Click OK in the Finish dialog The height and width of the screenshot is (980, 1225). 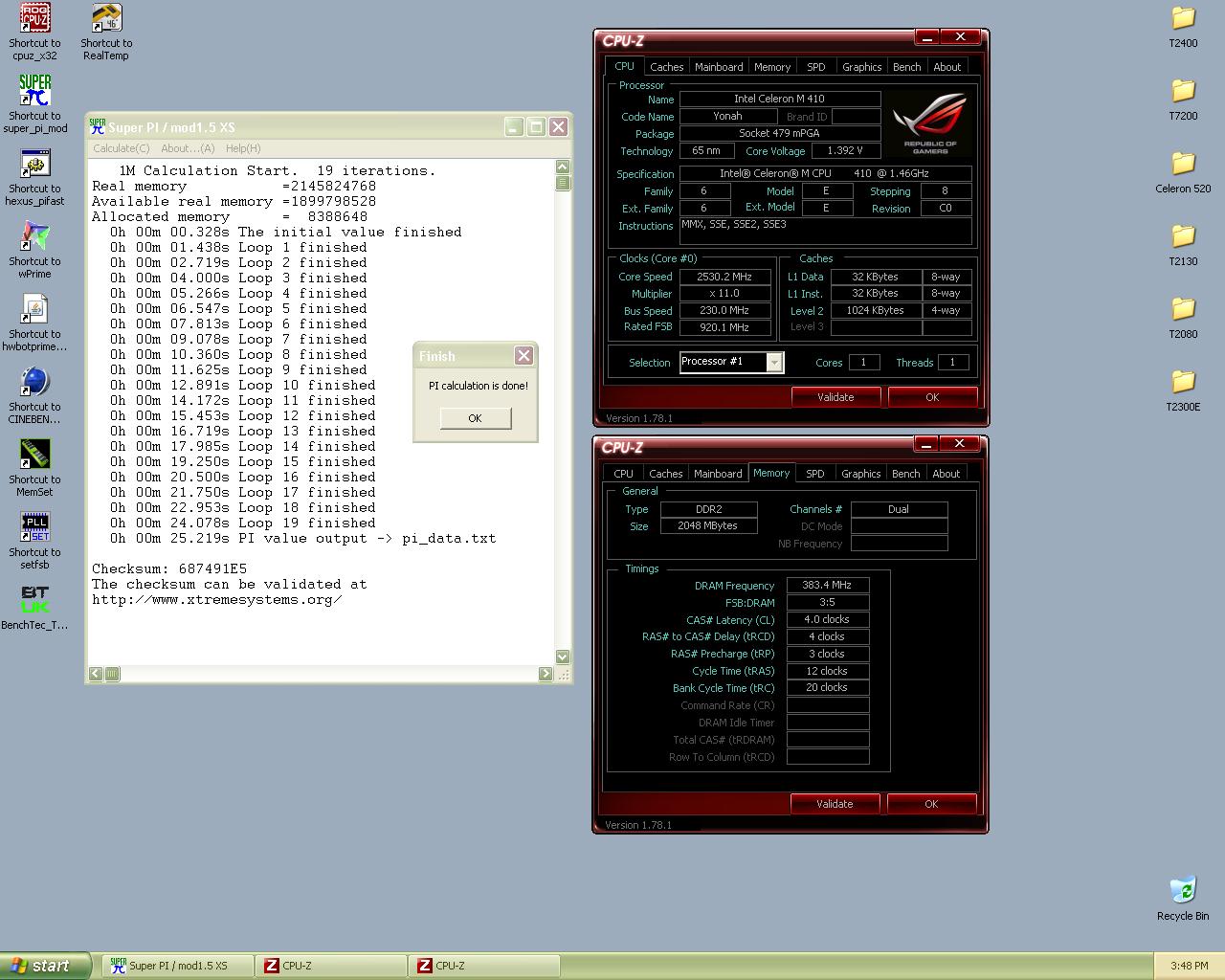click(476, 418)
